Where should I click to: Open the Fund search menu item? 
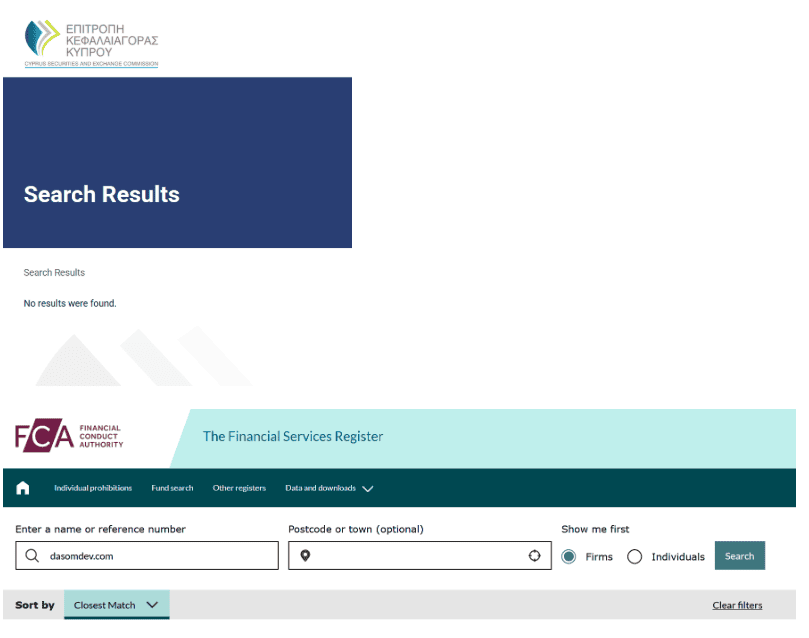(172, 488)
